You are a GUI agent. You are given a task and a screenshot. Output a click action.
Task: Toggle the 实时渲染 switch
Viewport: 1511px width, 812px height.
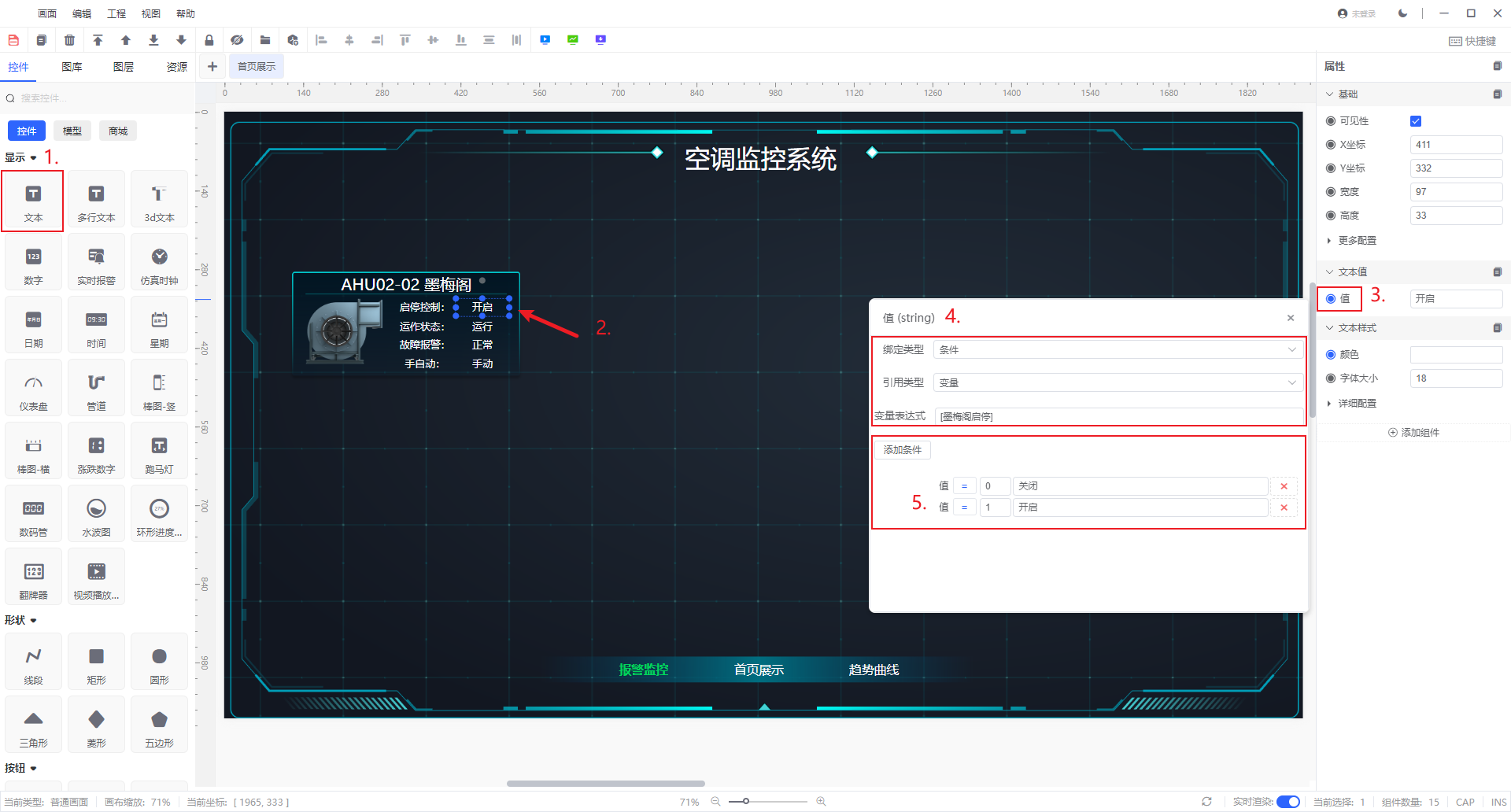pos(1287,802)
